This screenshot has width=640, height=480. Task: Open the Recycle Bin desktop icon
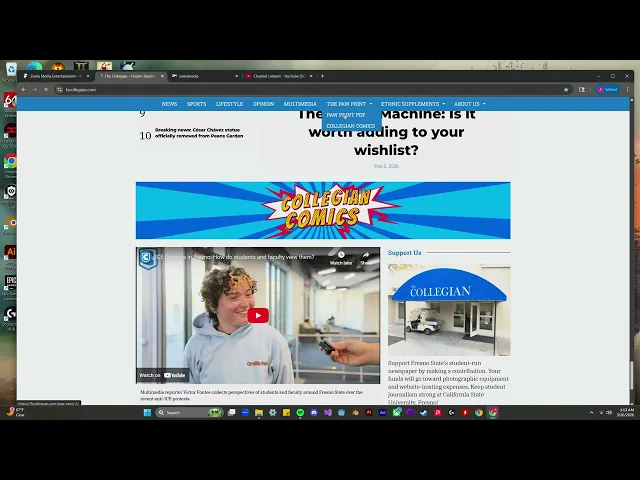pos(11,71)
